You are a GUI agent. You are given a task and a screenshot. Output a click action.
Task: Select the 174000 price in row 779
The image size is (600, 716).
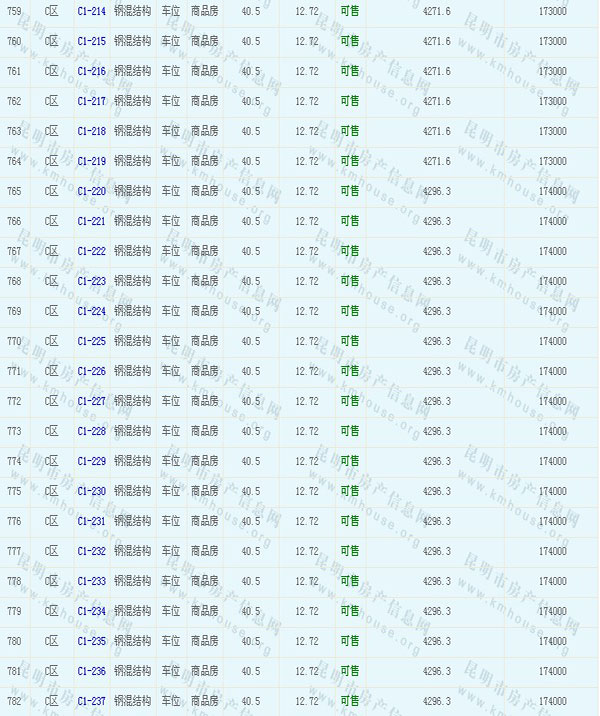(x=552, y=611)
